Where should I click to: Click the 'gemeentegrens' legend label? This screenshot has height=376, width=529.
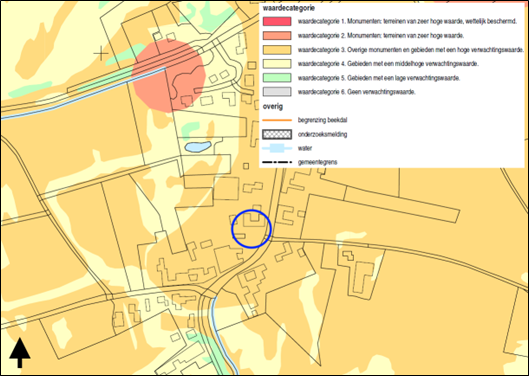click(x=317, y=162)
